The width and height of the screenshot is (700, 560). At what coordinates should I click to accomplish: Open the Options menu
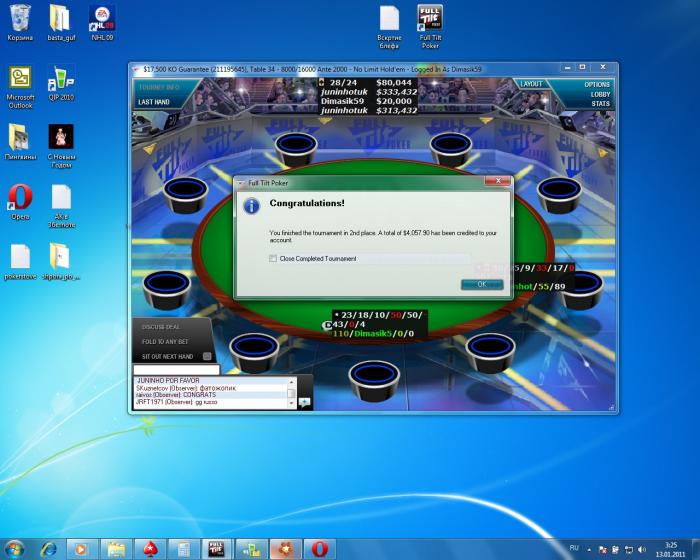pos(597,85)
